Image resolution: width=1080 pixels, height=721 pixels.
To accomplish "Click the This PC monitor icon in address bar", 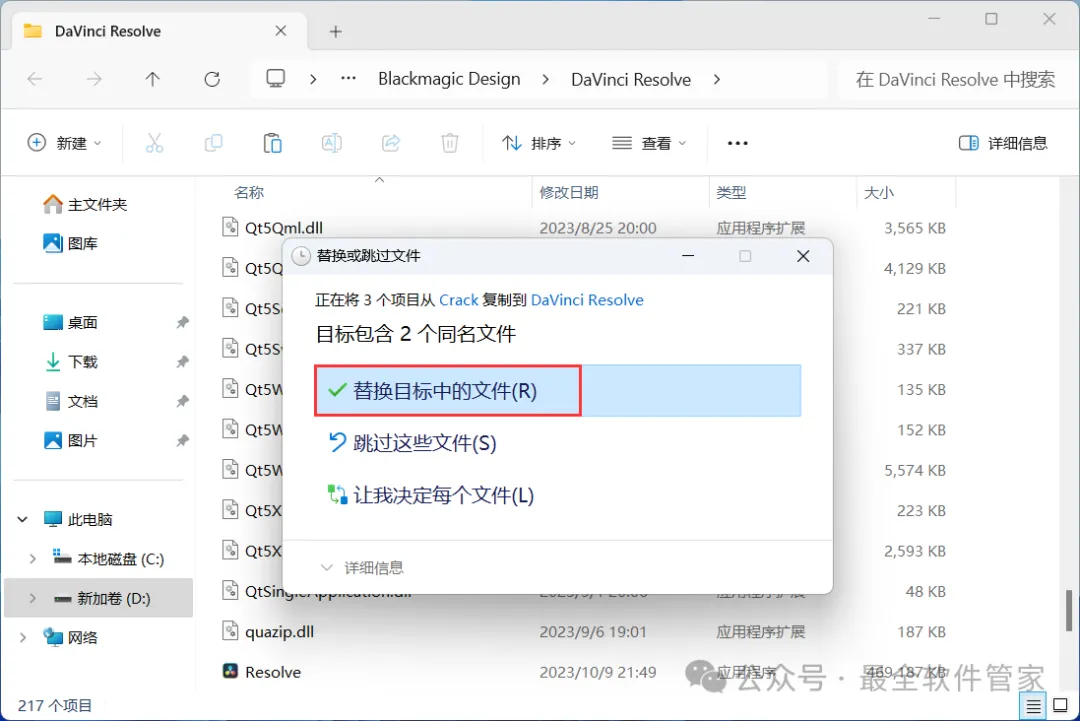I will [x=276, y=79].
